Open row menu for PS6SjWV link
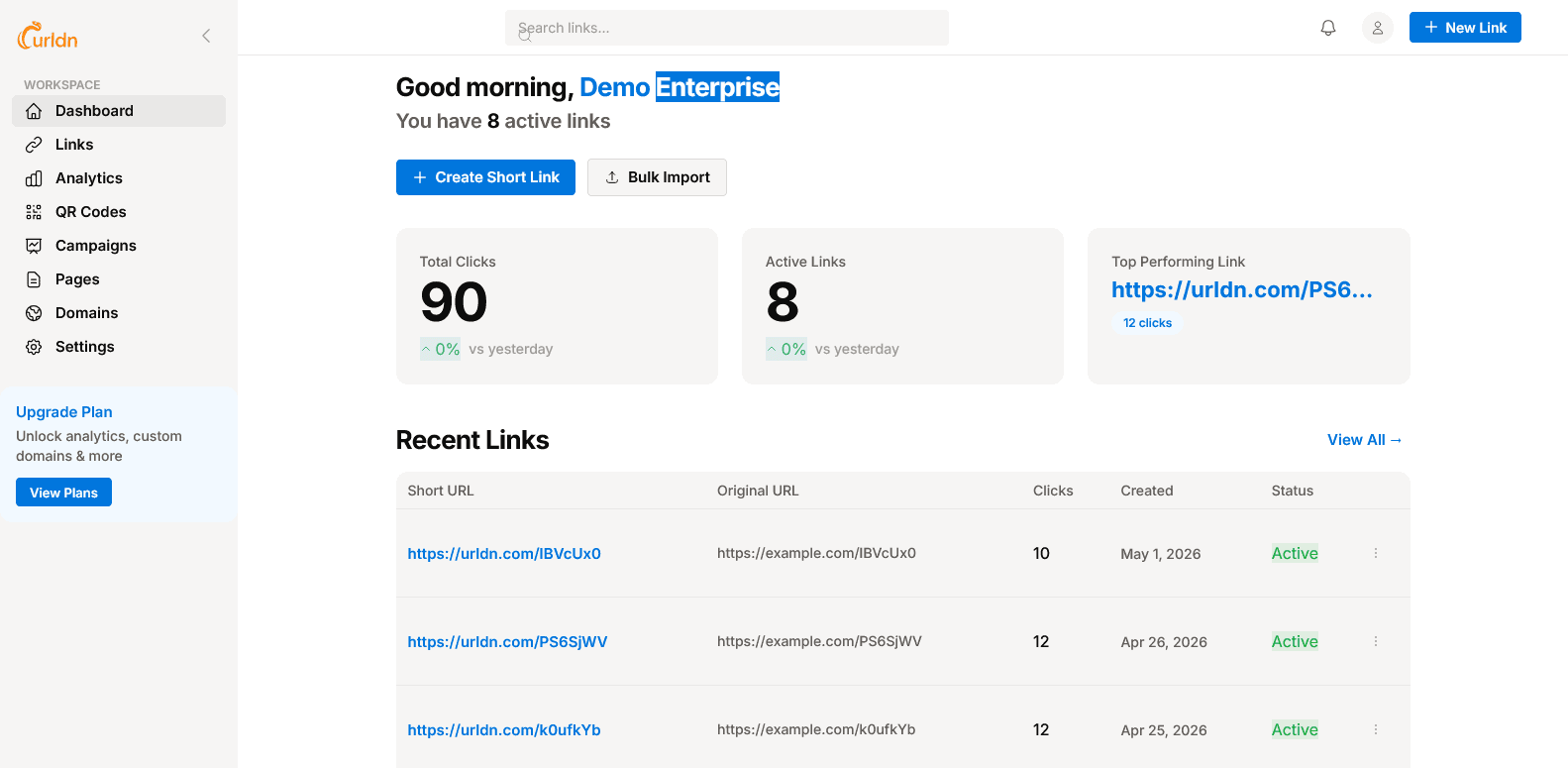The width and height of the screenshot is (1568, 768). (x=1376, y=641)
